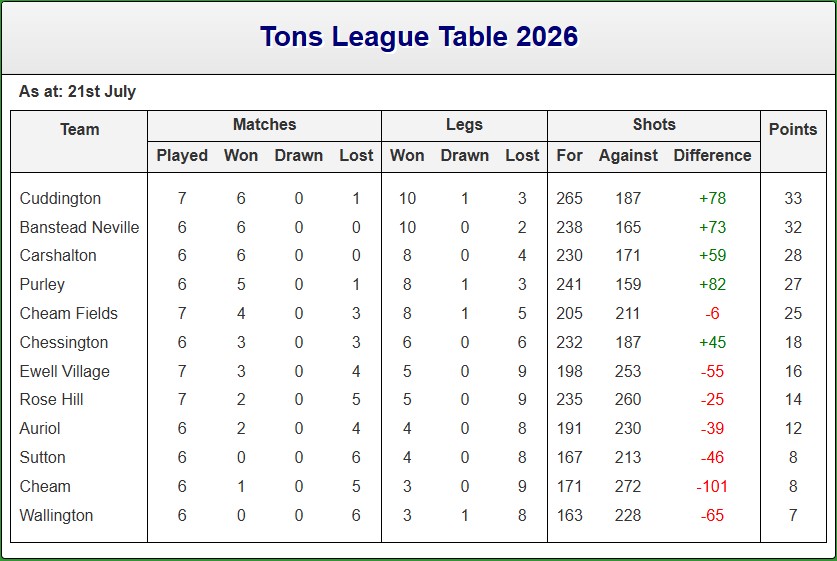837x561 pixels.
Task: Click the Auriol team name
Action: pyautogui.click(x=40, y=429)
